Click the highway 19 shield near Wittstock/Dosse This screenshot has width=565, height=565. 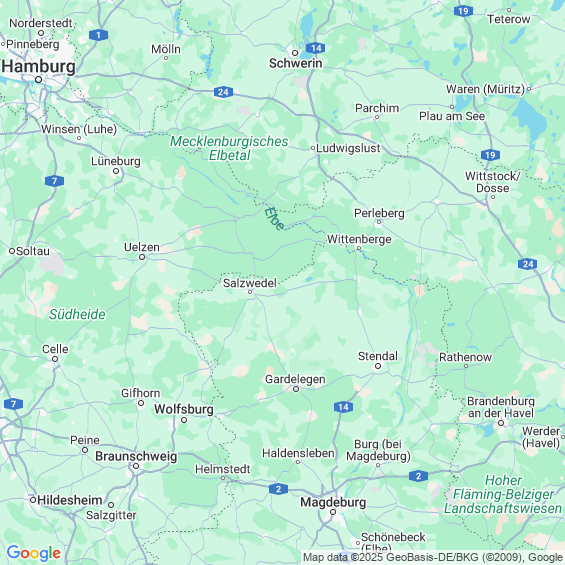490,155
